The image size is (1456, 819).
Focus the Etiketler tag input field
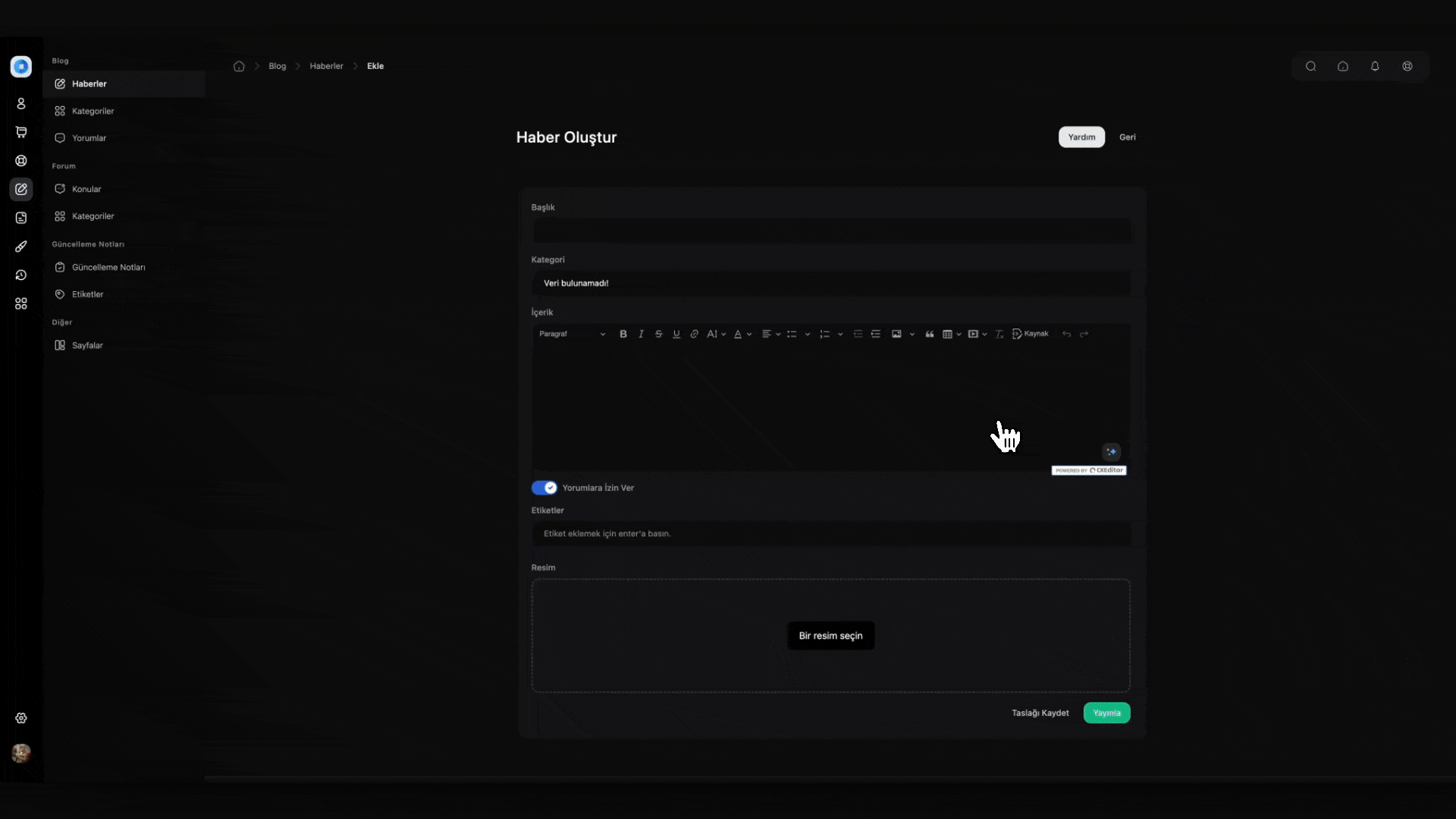[831, 534]
